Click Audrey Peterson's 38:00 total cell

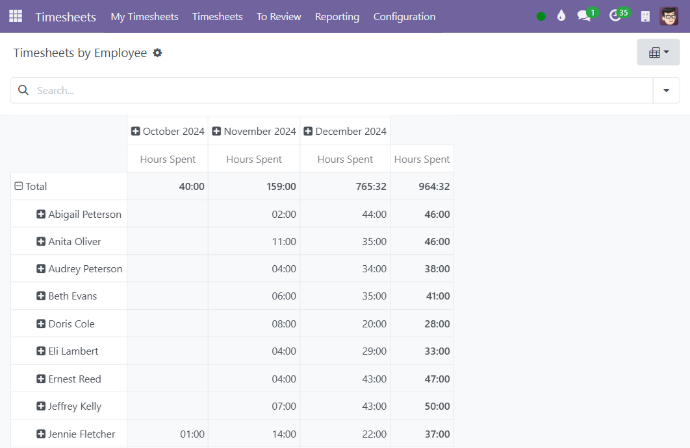point(422,268)
